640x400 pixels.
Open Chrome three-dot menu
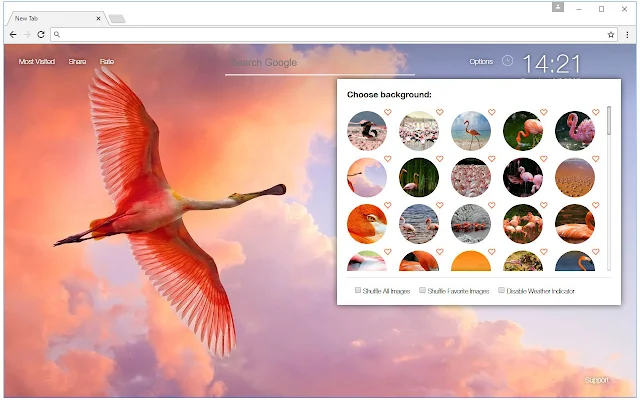(627, 35)
